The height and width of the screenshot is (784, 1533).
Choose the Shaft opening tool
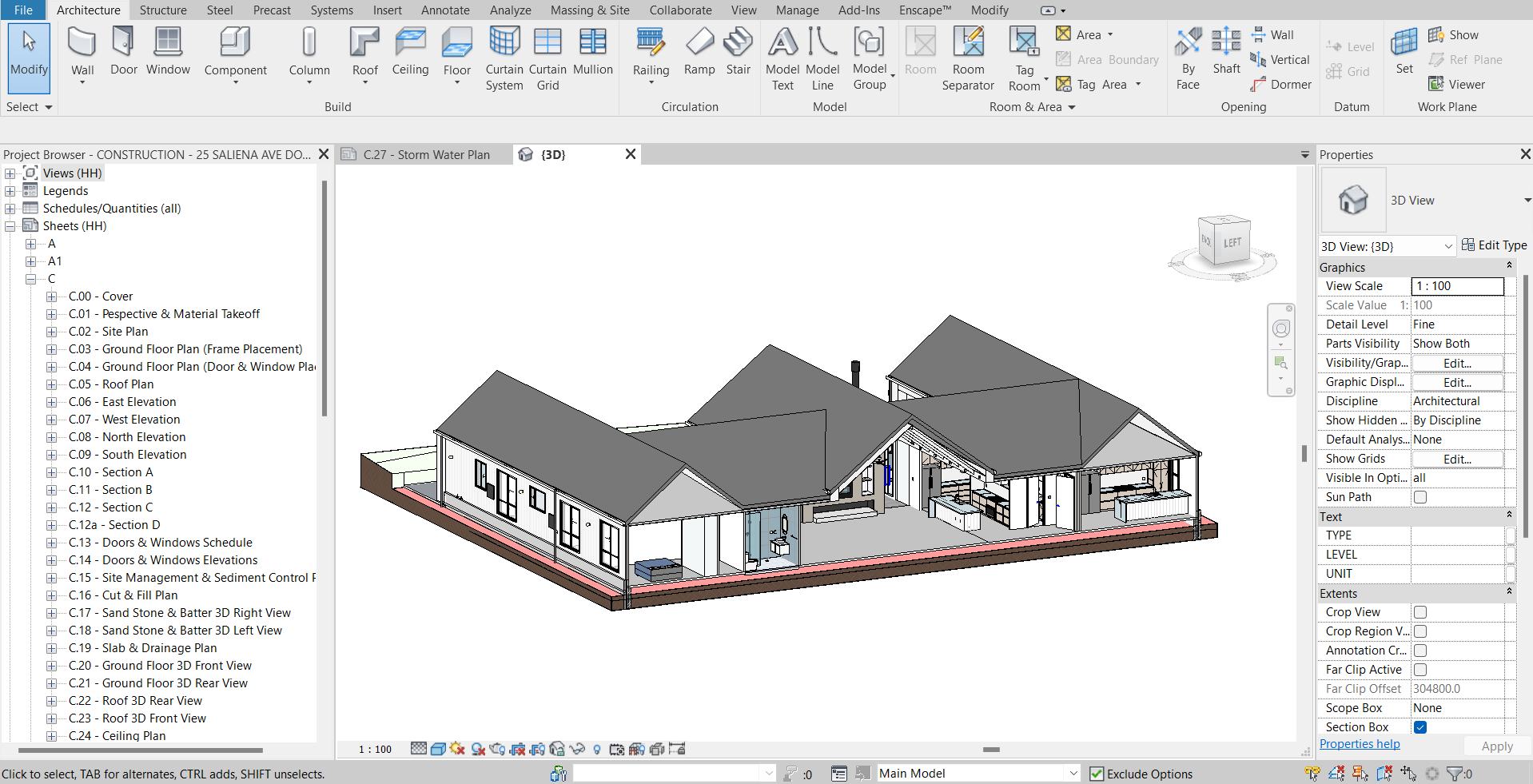(1226, 51)
